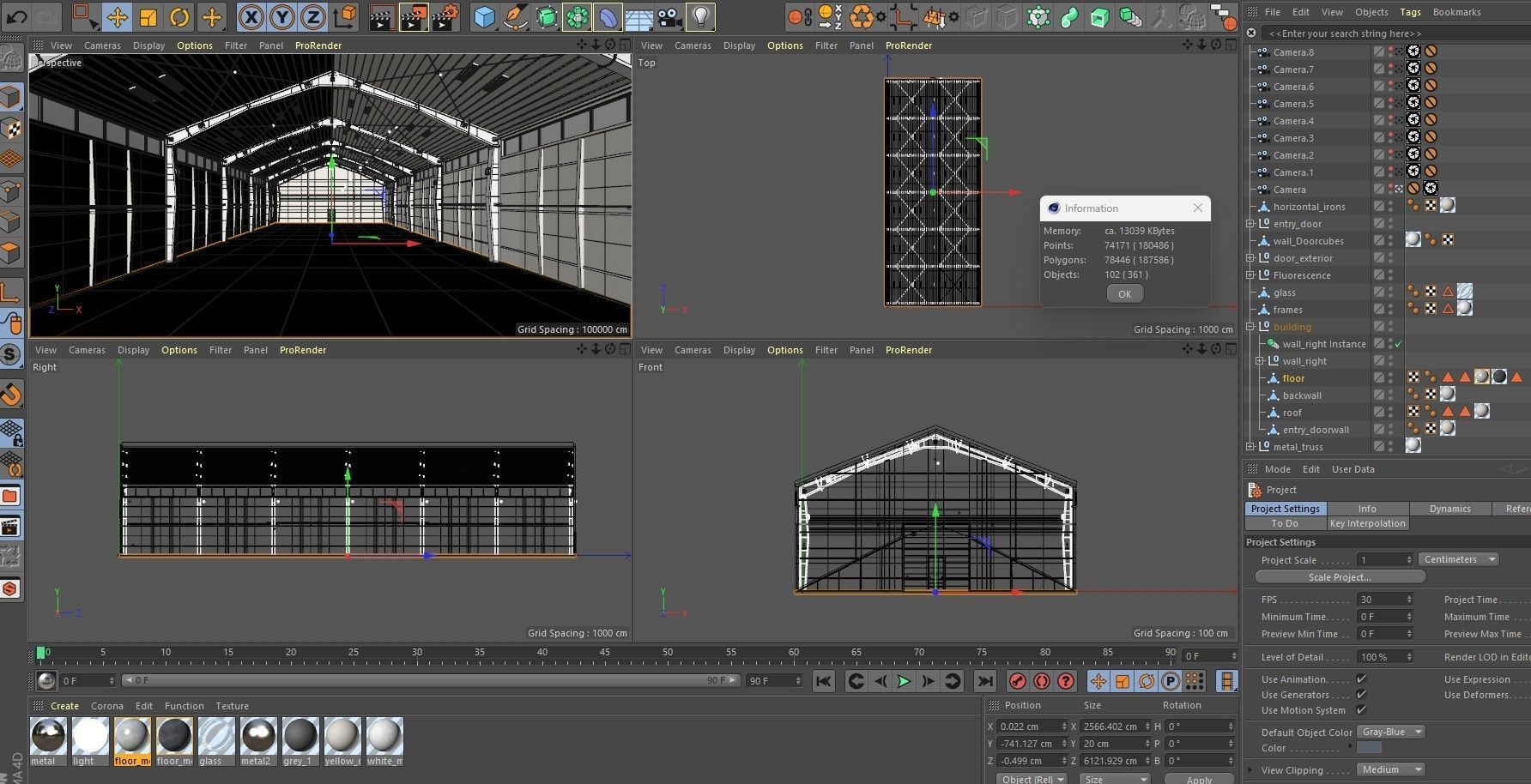Select the Move tool in top toolbar
The image size is (1531, 784).
pyautogui.click(x=118, y=16)
